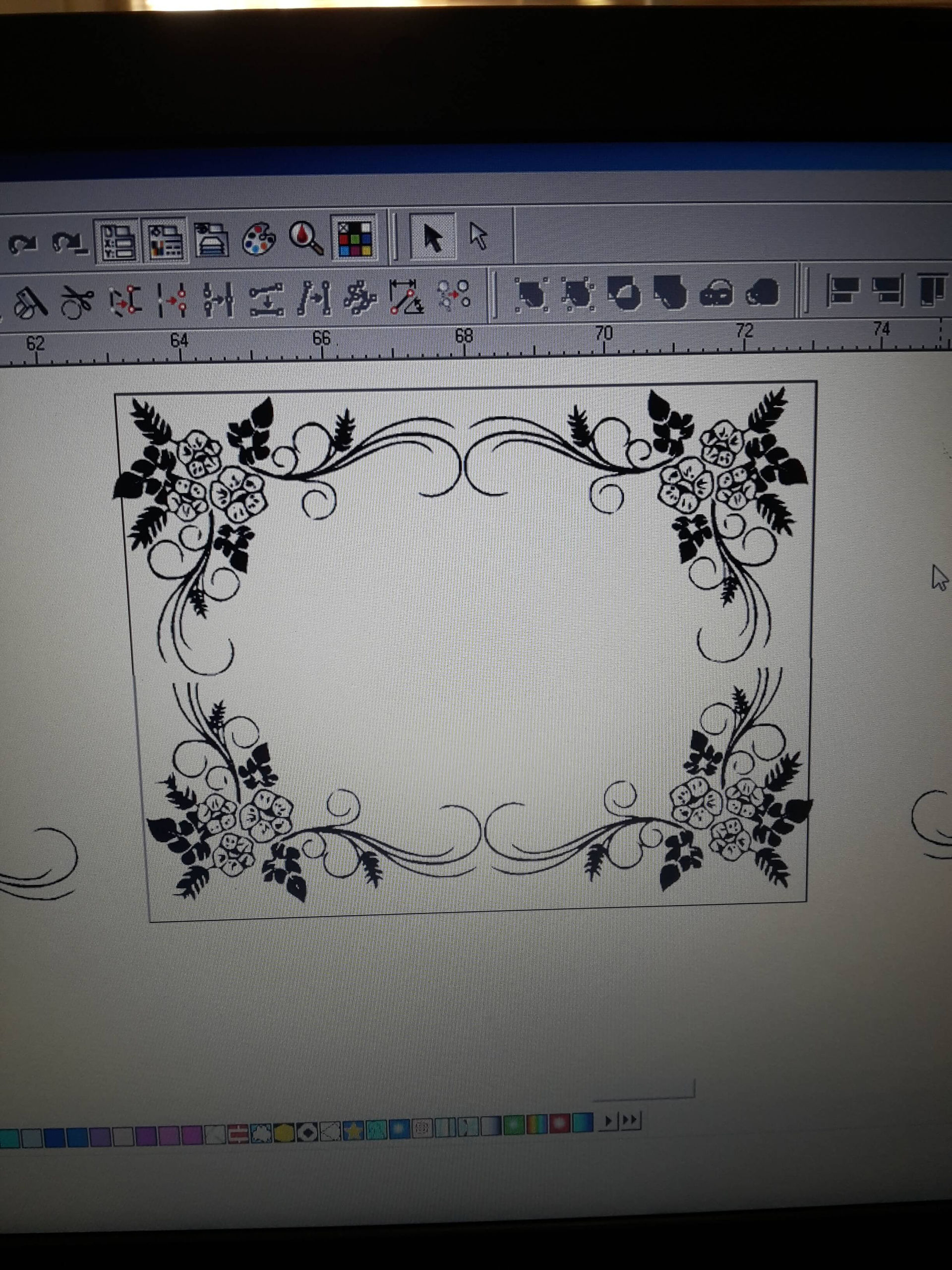Viewport: 952px width, 1270px height.
Task: Select the black arrow Select tool
Action: pos(433,236)
